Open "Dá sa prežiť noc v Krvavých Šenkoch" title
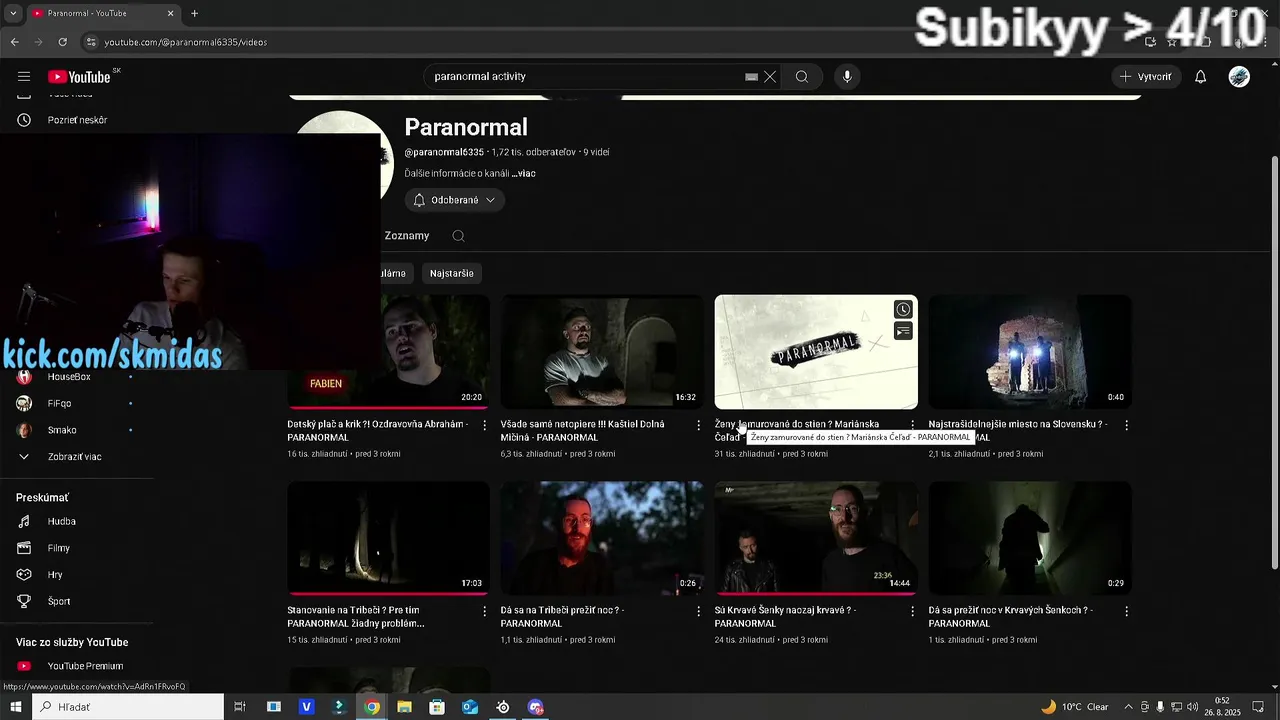This screenshot has width=1280, height=720. point(1010,617)
